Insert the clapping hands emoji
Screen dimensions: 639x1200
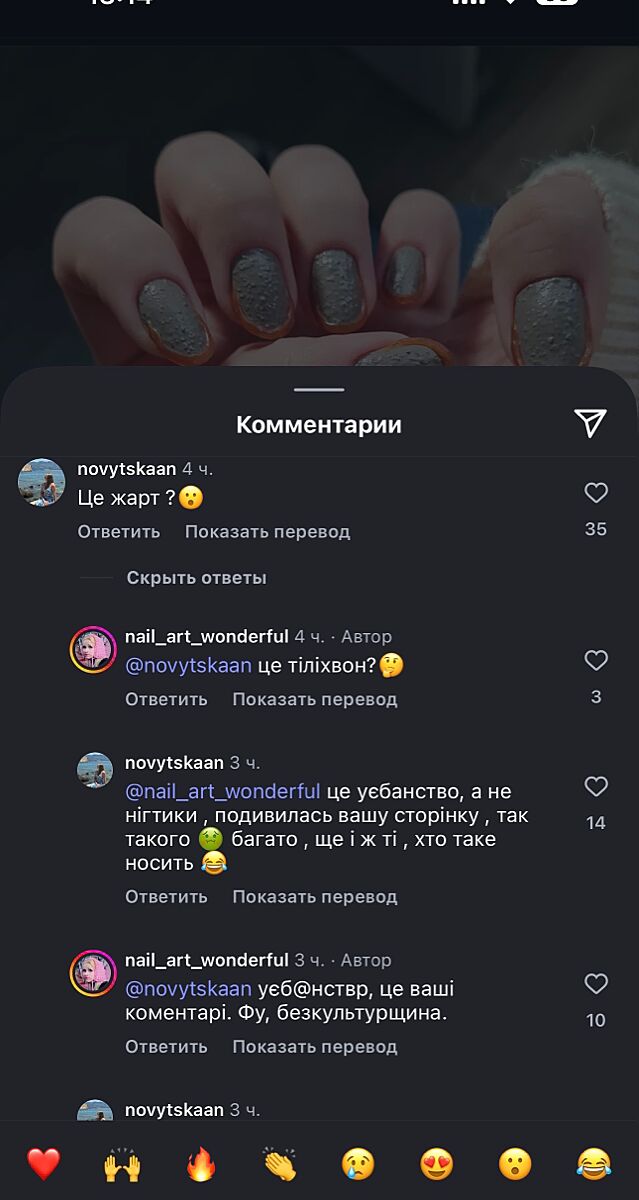tap(280, 1164)
